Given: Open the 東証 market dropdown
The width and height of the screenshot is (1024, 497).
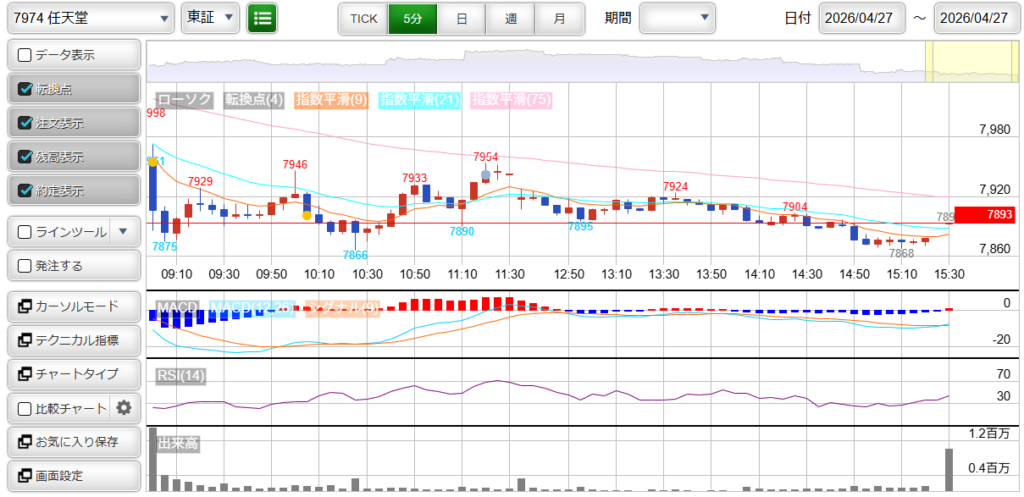Looking at the screenshot, I should click(x=211, y=18).
